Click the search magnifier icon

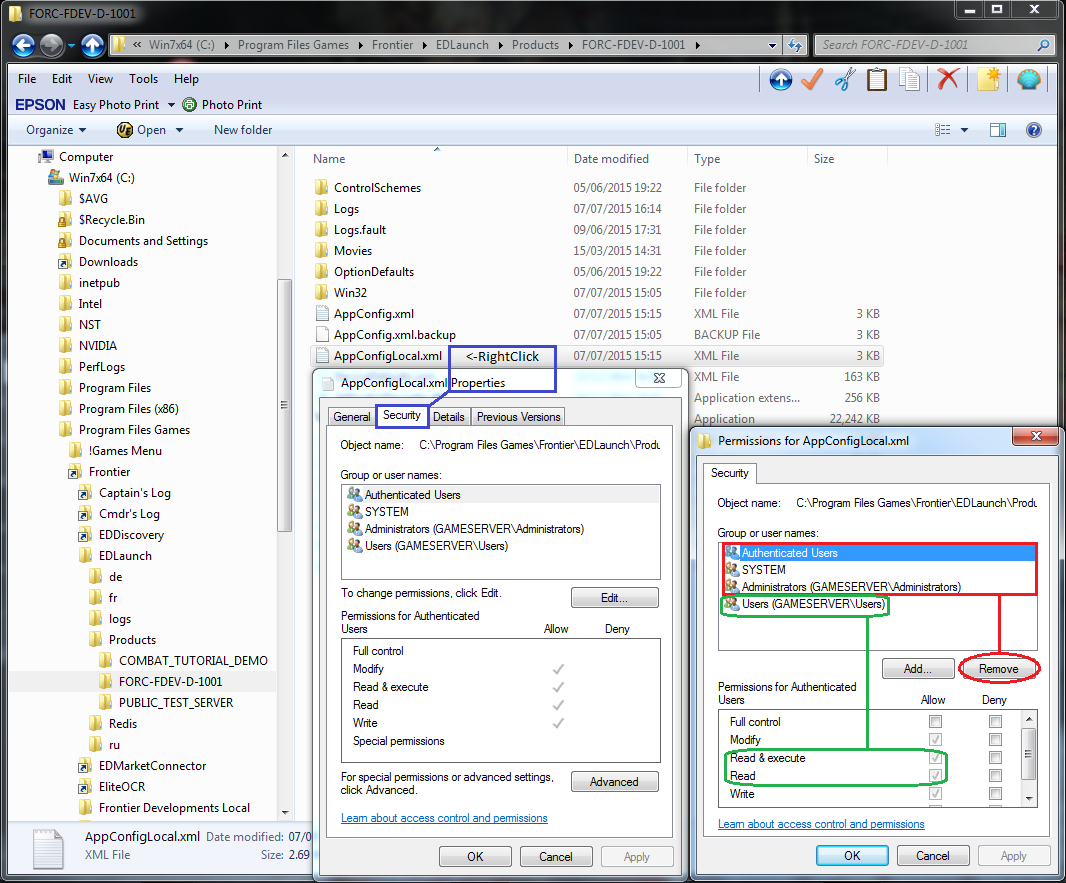[x=1044, y=45]
